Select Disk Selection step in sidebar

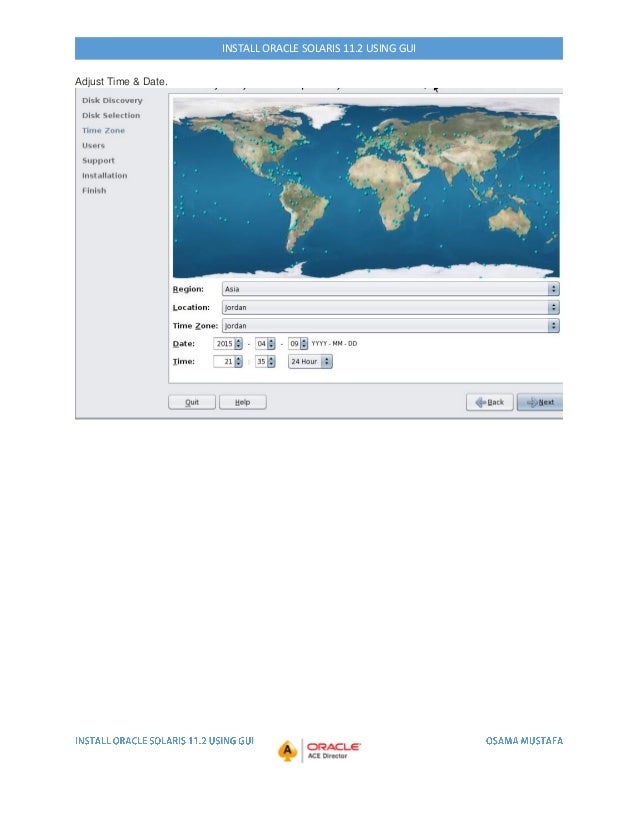(111, 115)
